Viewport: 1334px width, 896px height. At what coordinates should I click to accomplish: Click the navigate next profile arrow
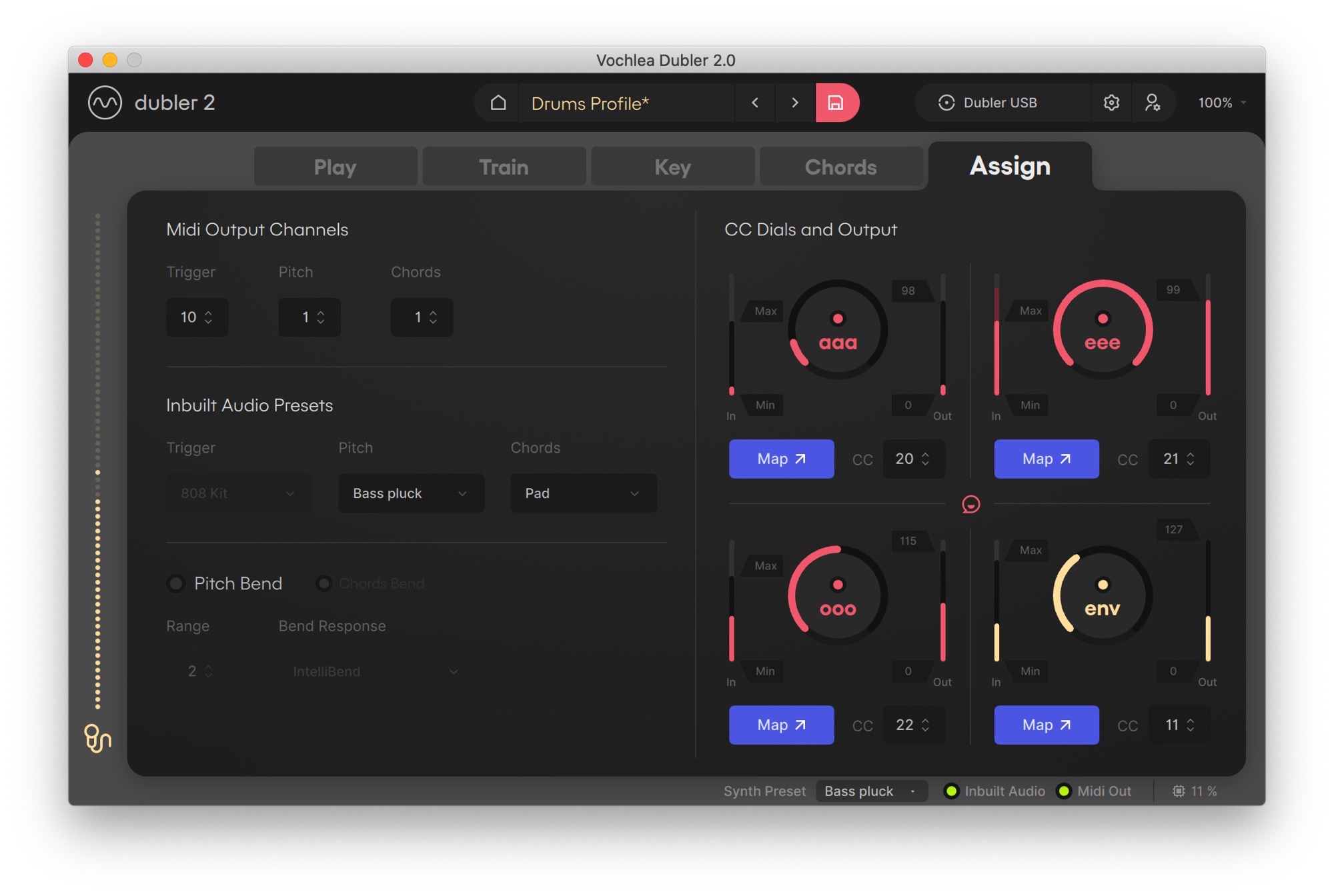794,102
